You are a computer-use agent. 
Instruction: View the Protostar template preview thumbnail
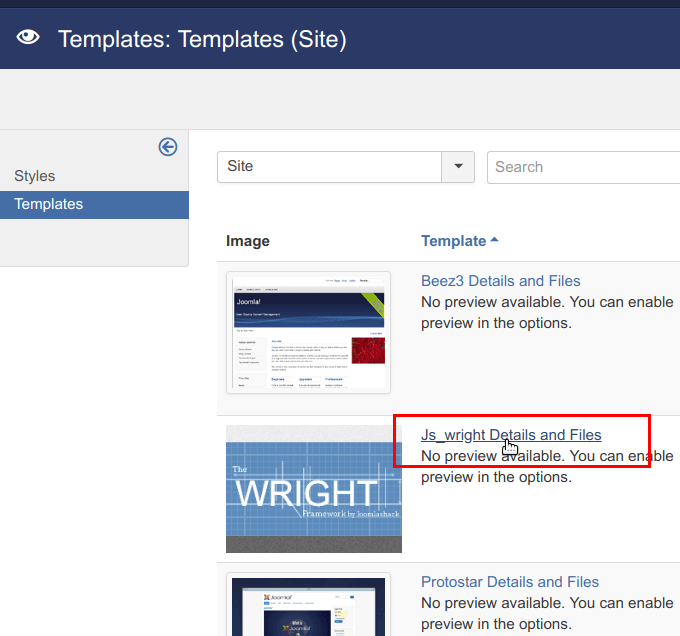[x=308, y=604]
